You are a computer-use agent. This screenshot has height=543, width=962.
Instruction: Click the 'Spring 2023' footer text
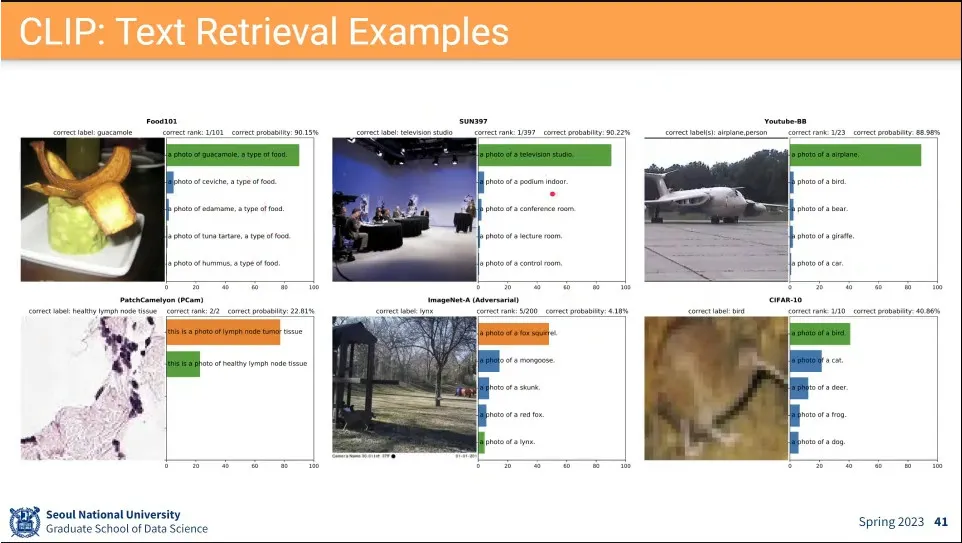(x=891, y=522)
